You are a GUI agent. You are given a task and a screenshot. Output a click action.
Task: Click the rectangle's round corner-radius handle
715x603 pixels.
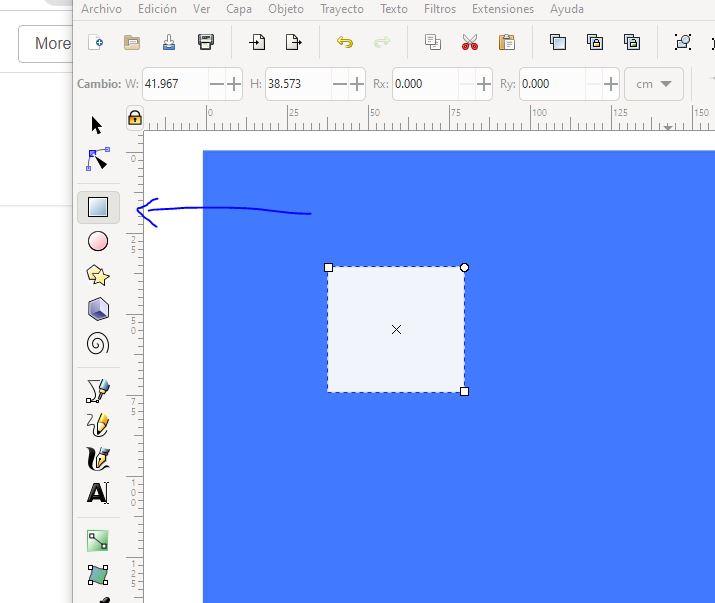coord(464,267)
